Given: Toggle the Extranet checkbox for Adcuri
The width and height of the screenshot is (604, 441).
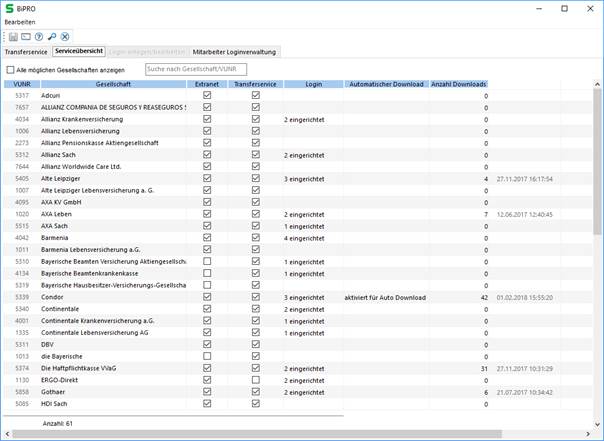Looking at the screenshot, I should coord(207,95).
